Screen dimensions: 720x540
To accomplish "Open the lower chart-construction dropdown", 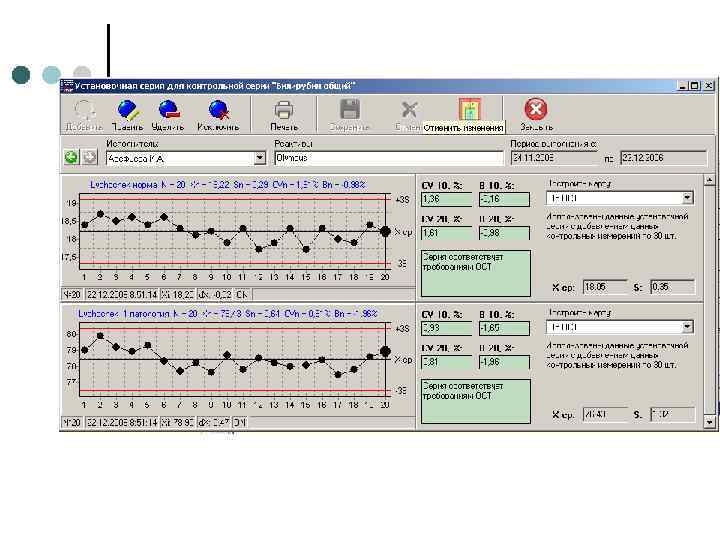I will tap(687, 327).
